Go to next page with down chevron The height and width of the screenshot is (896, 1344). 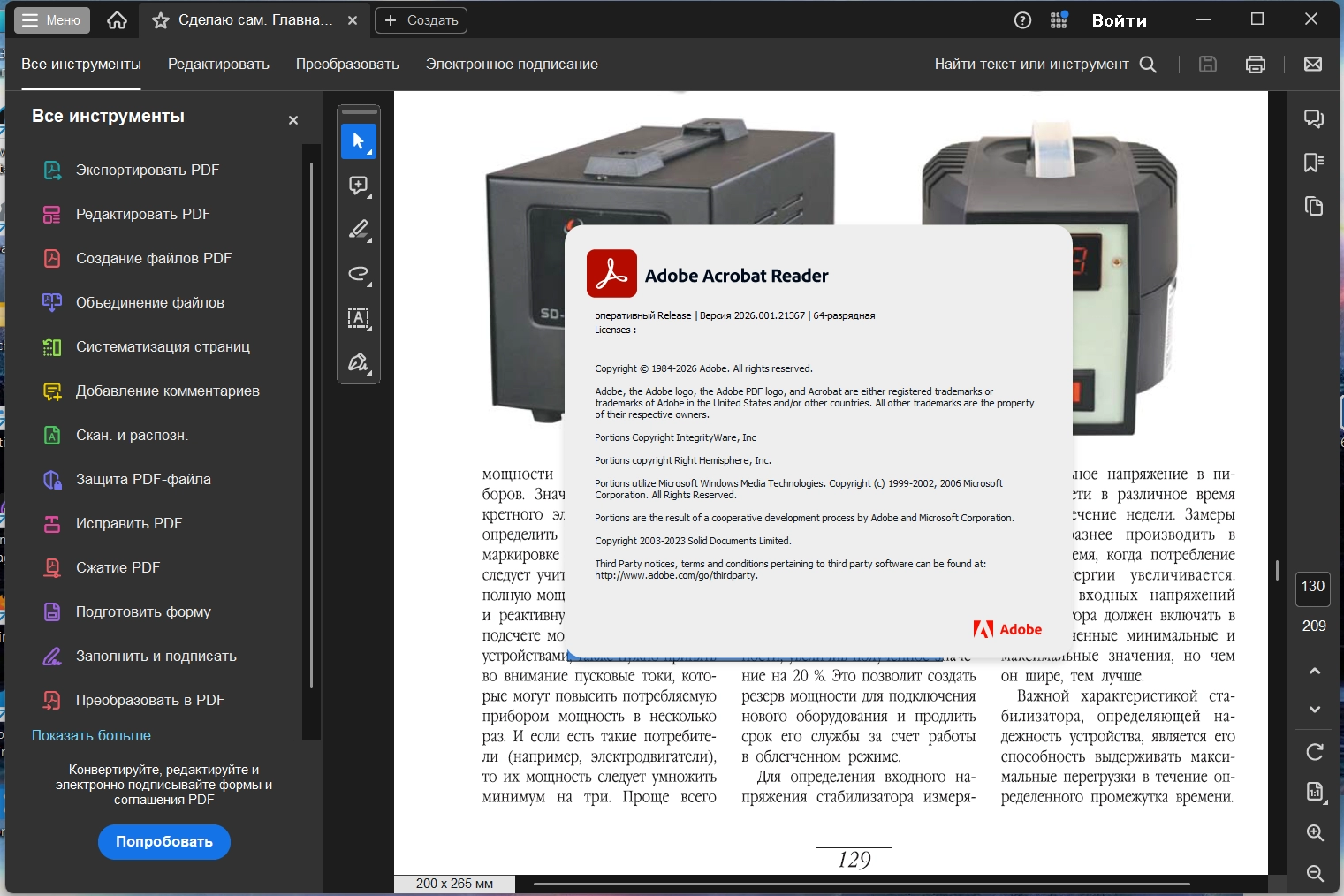1314,710
